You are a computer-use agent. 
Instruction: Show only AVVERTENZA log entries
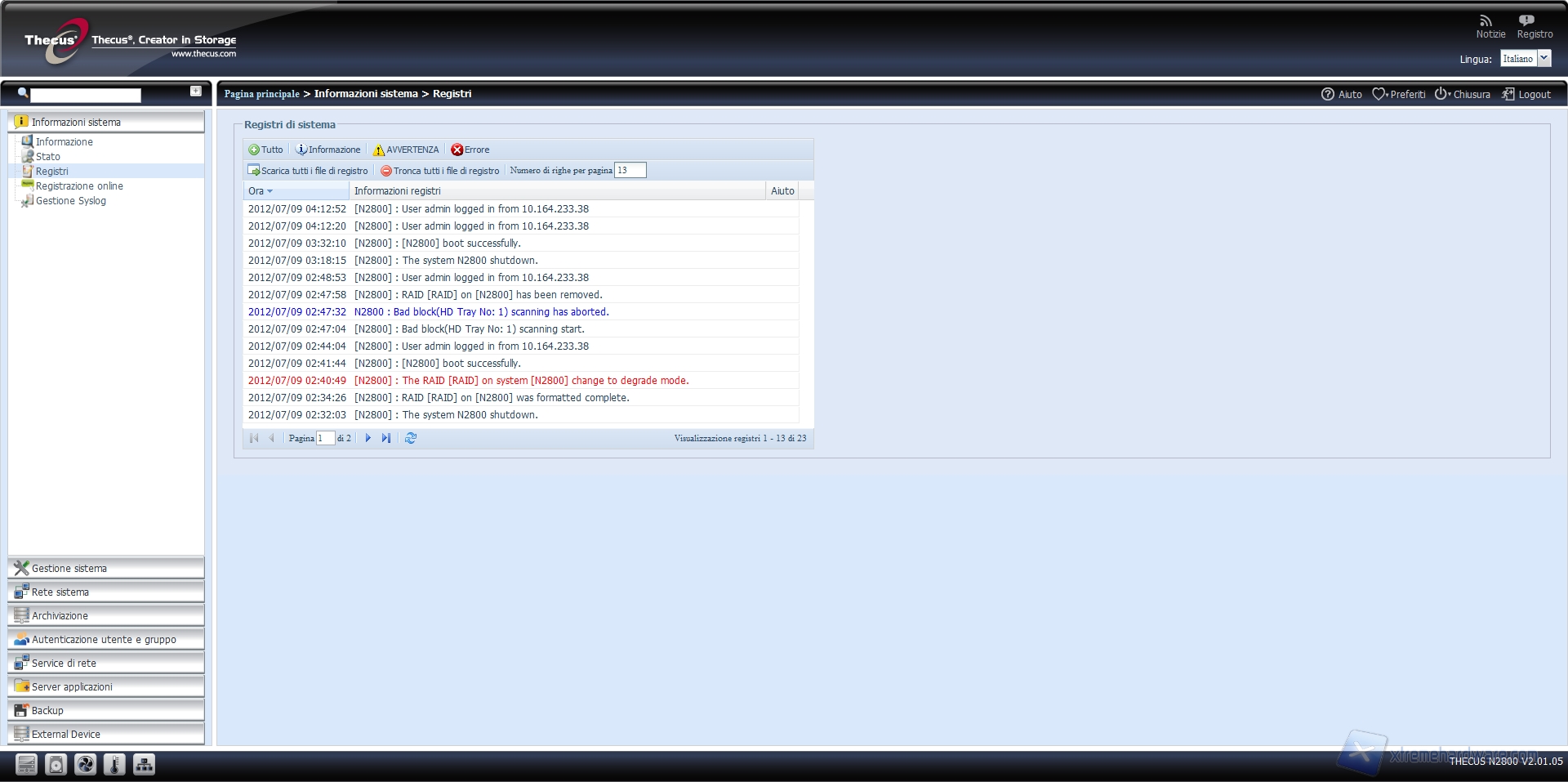406,150
